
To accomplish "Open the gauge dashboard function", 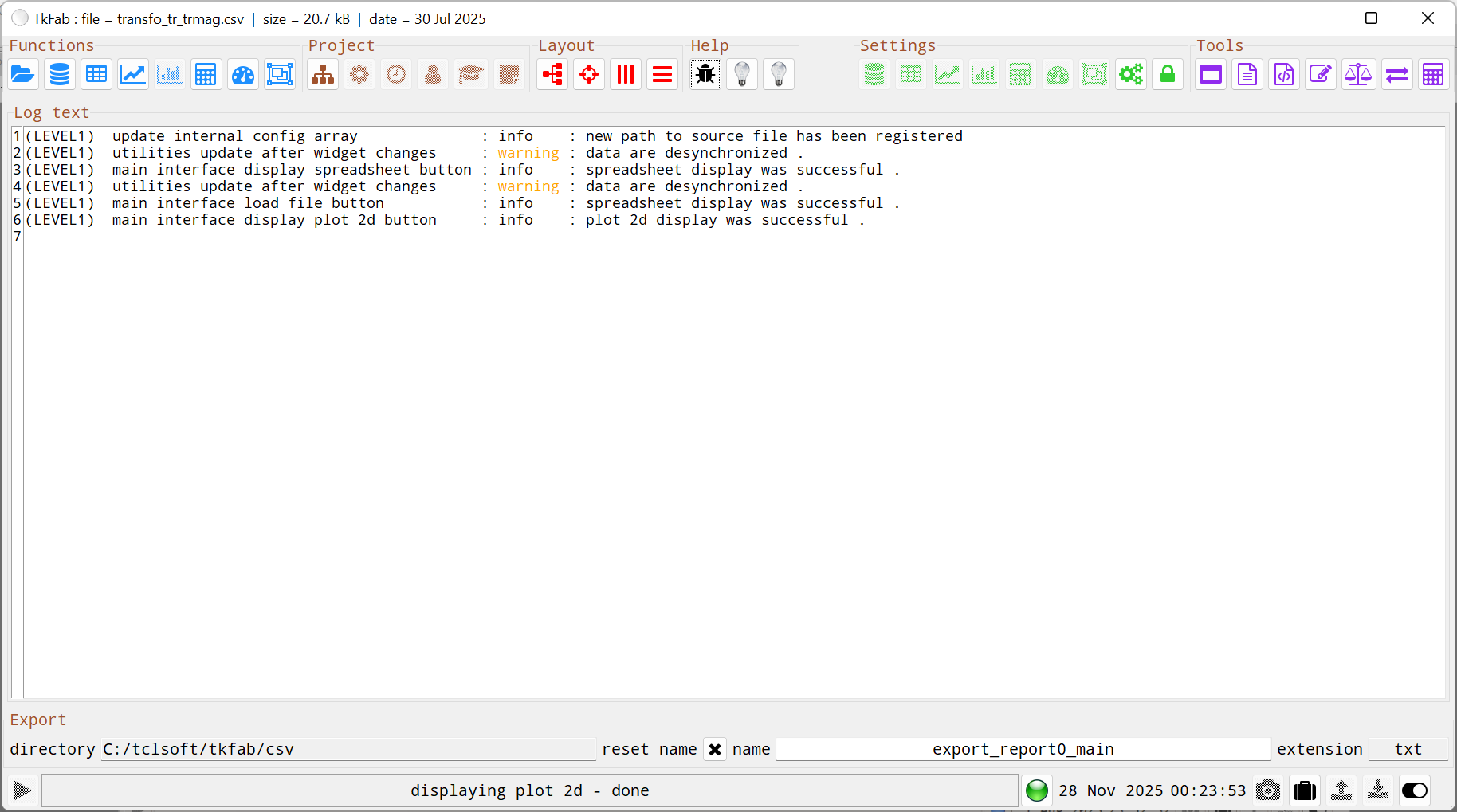I will pyautogui.click(x=242, y=74).
